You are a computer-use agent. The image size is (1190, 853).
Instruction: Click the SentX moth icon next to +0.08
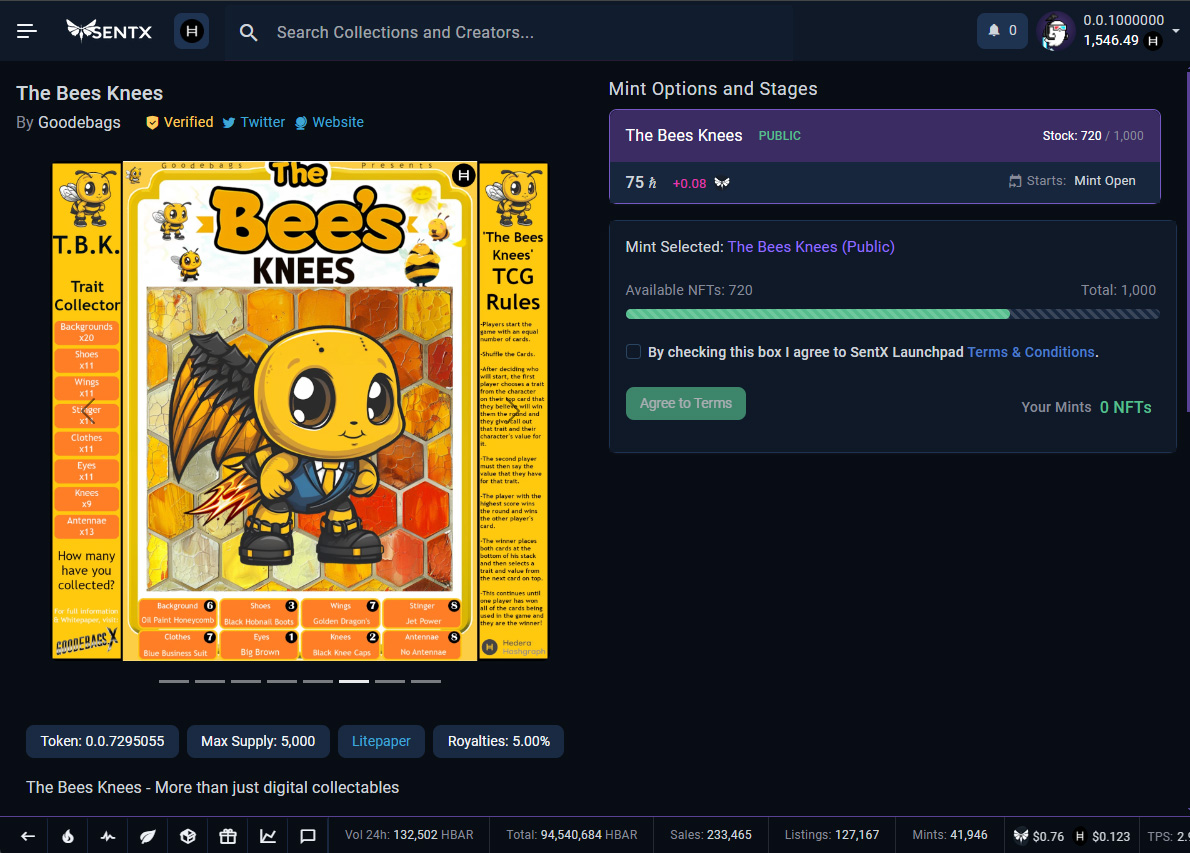[x=722, y=183]
